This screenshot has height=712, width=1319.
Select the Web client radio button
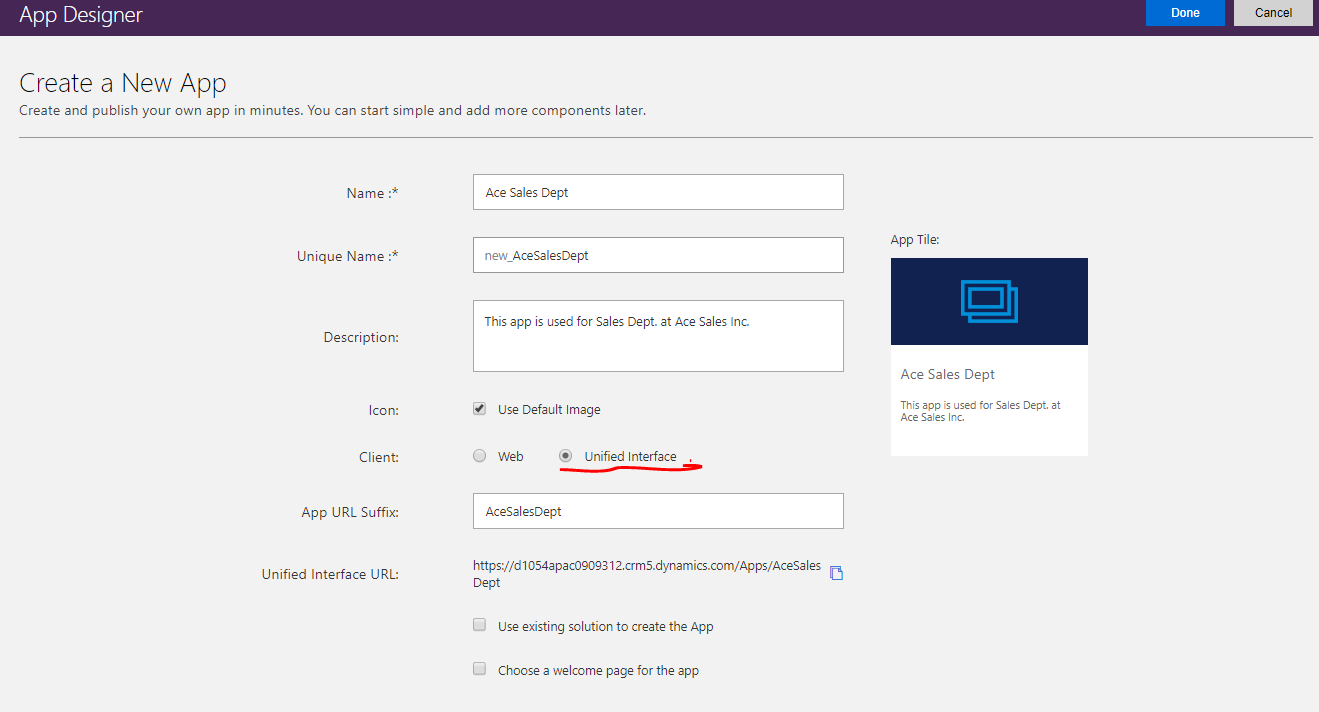click(x=480, y=456)
